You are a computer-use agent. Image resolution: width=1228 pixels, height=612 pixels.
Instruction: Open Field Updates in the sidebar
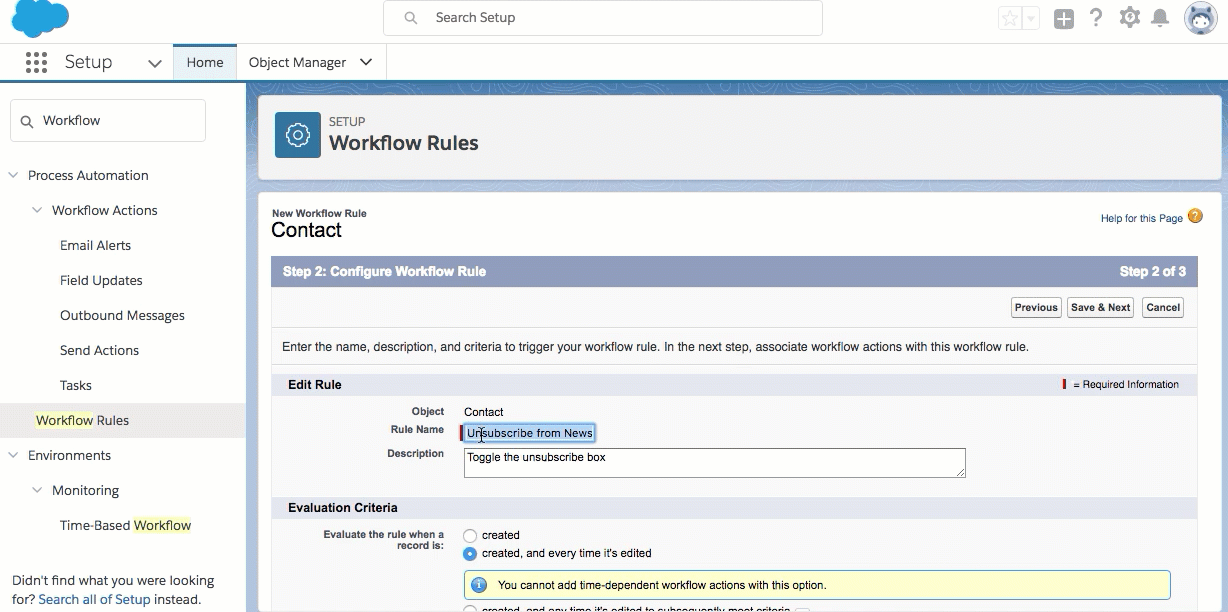click(101, 280)
